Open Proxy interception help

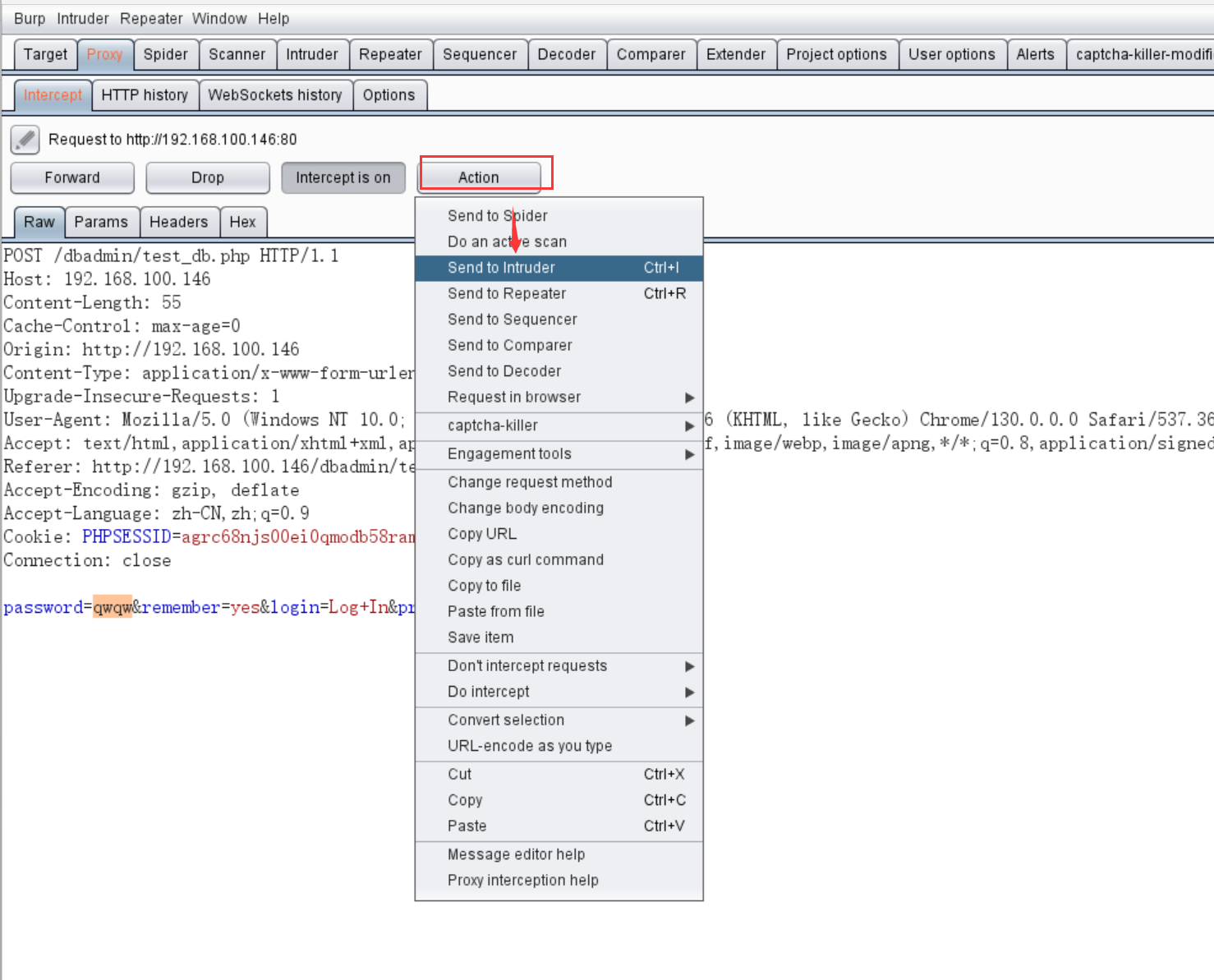pyautogui.click(x=559, y=881)
